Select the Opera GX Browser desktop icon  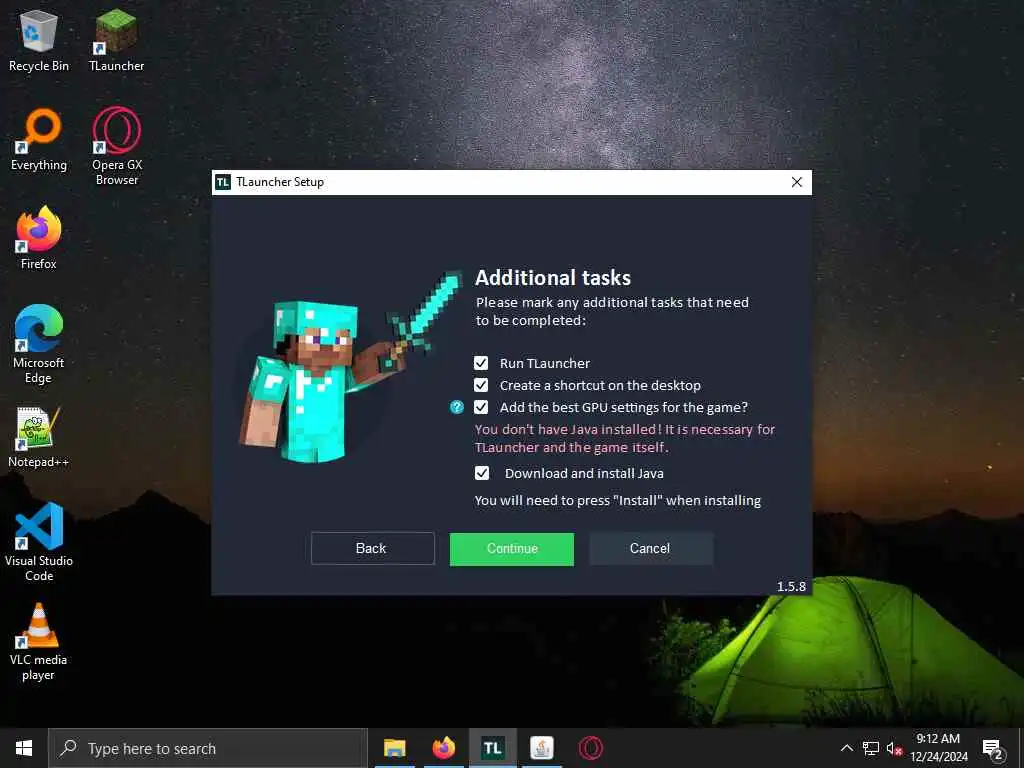click(117, 146)
